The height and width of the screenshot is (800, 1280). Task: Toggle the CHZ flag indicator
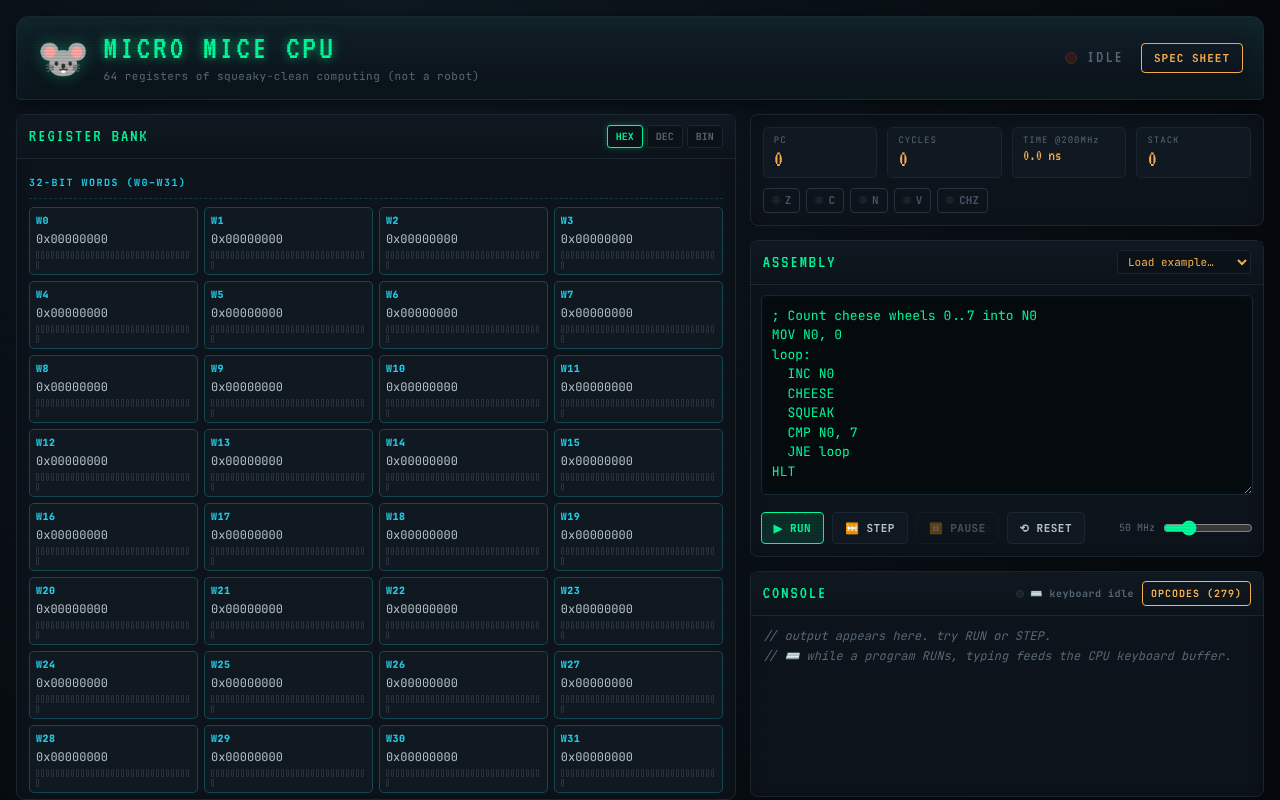coord(963,200)
